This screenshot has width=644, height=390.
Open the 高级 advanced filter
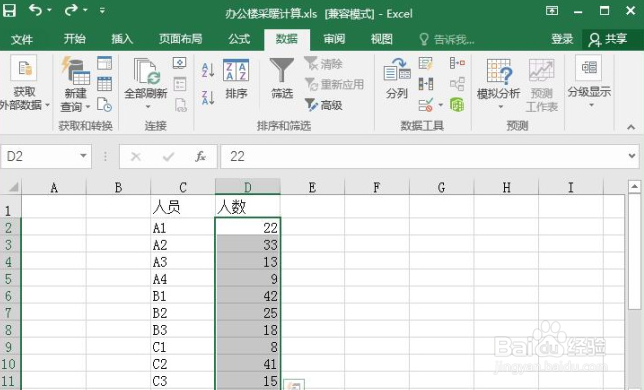[324, 105]
